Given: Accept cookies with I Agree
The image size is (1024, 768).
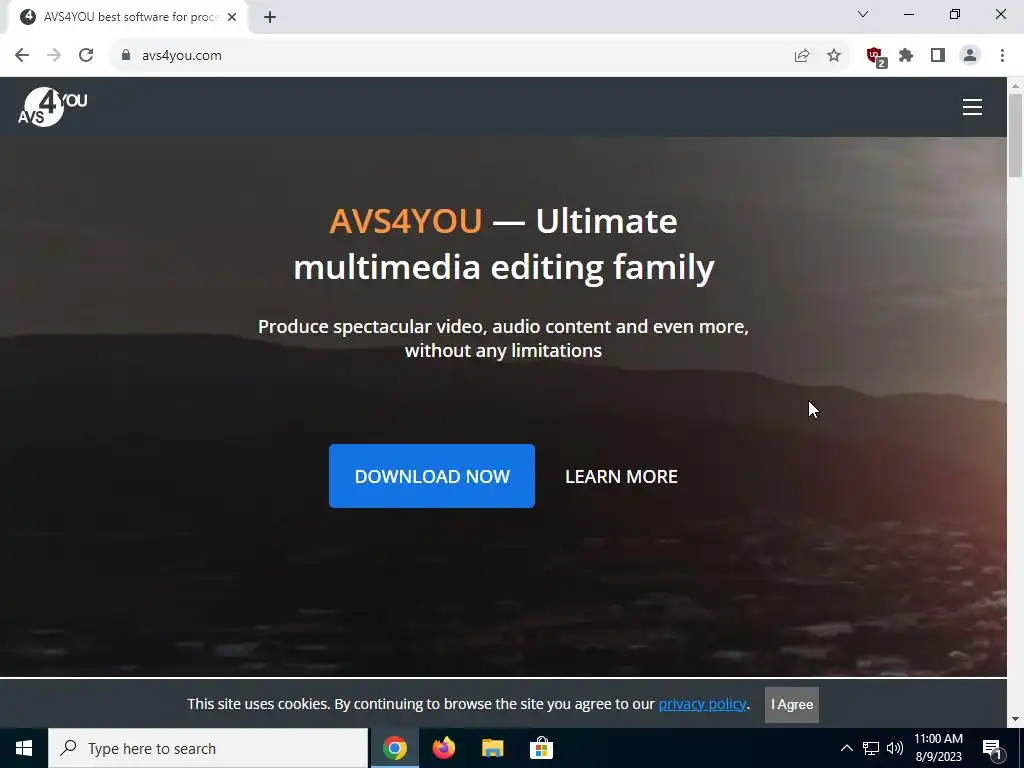Looking at the screenshot, I should pyautogui.click(x=792, y=705).
